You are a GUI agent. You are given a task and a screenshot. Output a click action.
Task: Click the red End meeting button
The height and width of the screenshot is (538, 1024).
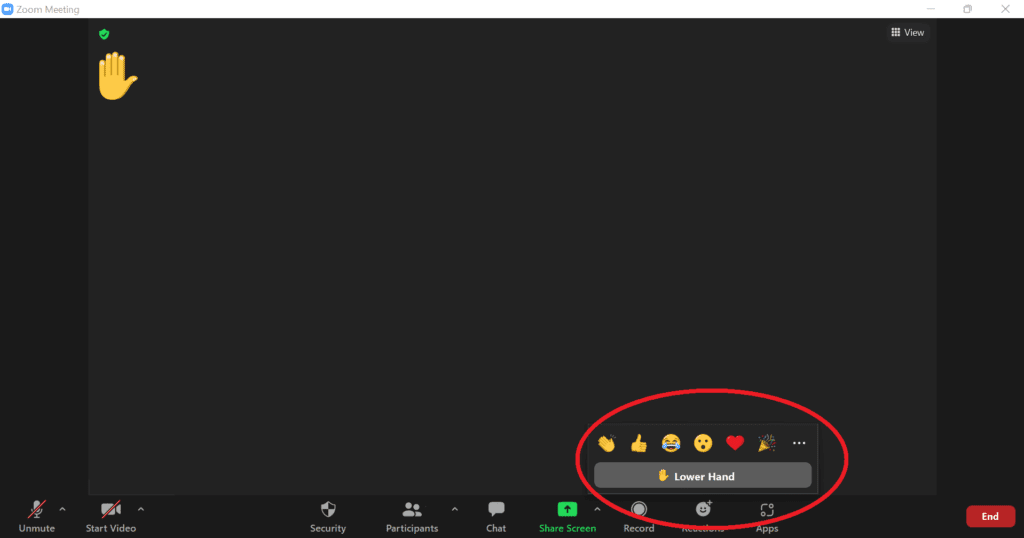pyautogui.click(x=989, y=516)
